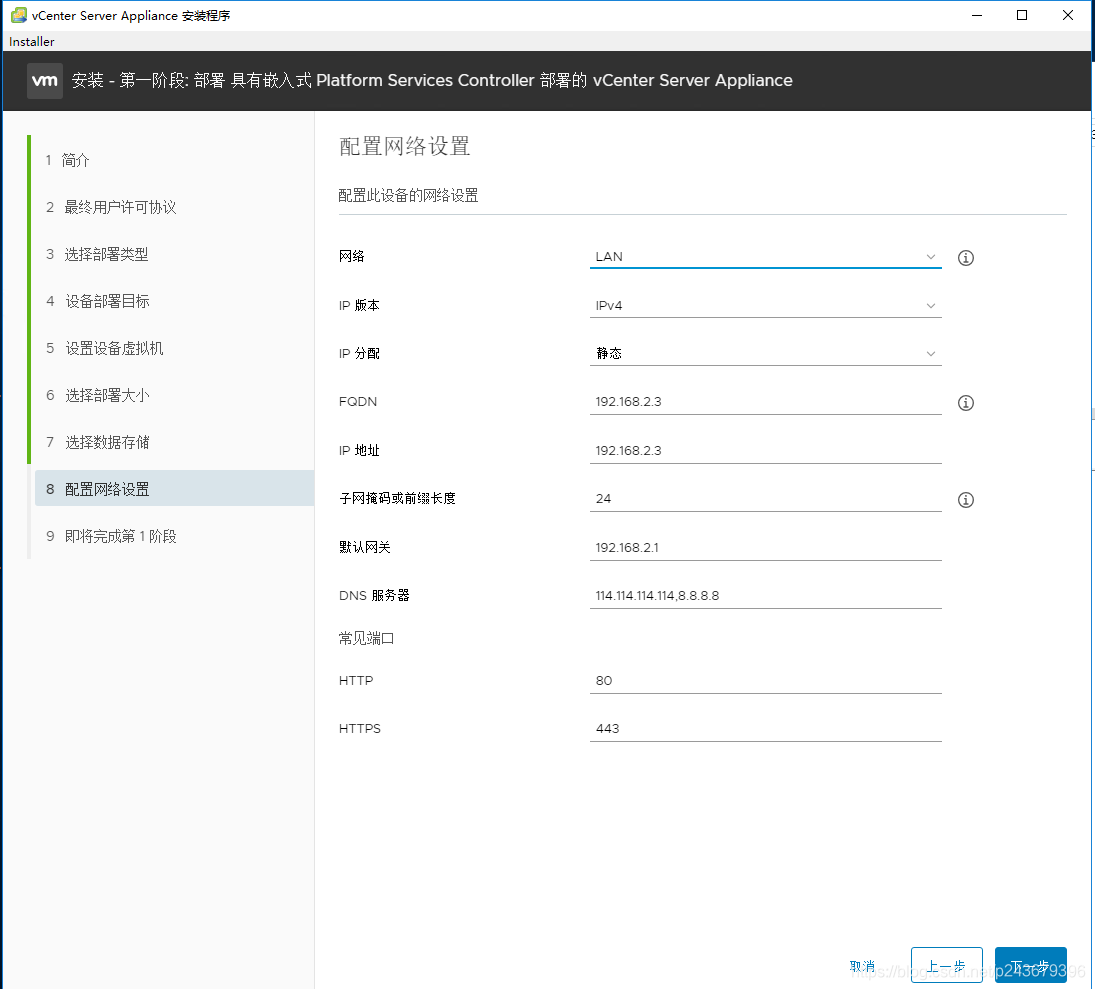This screenshot has width=1095, height=990.
Task: Click the IP 地址 input field
Action: (765, 450)
